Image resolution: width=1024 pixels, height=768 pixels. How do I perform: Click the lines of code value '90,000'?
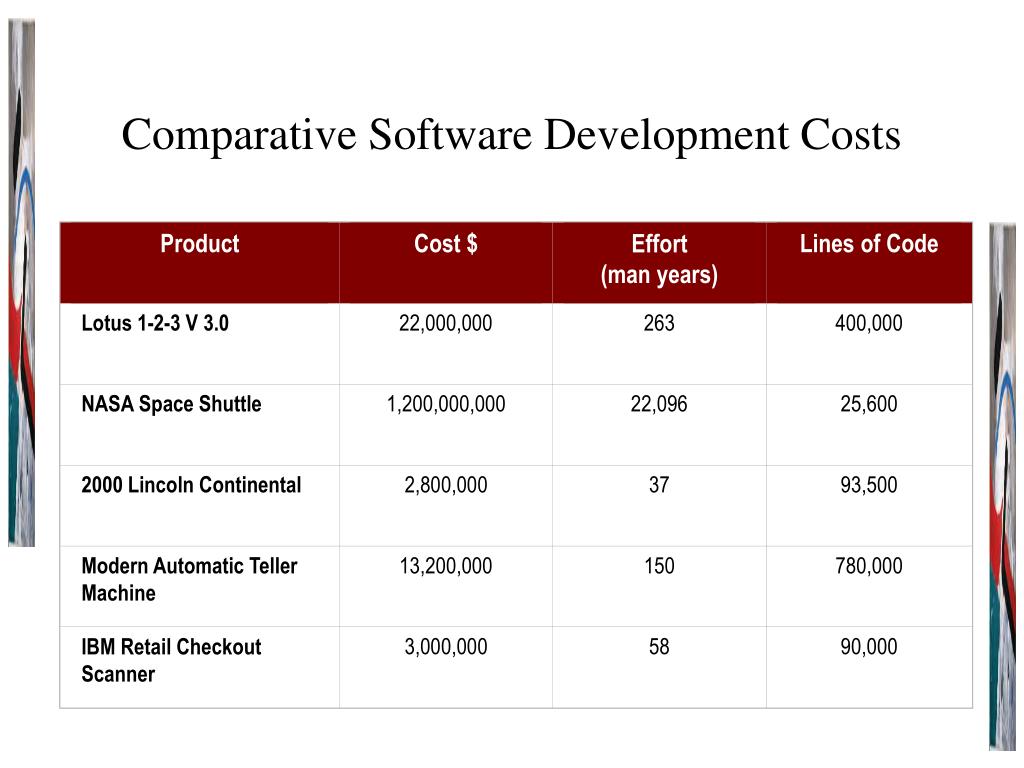[x=869, y=647]
